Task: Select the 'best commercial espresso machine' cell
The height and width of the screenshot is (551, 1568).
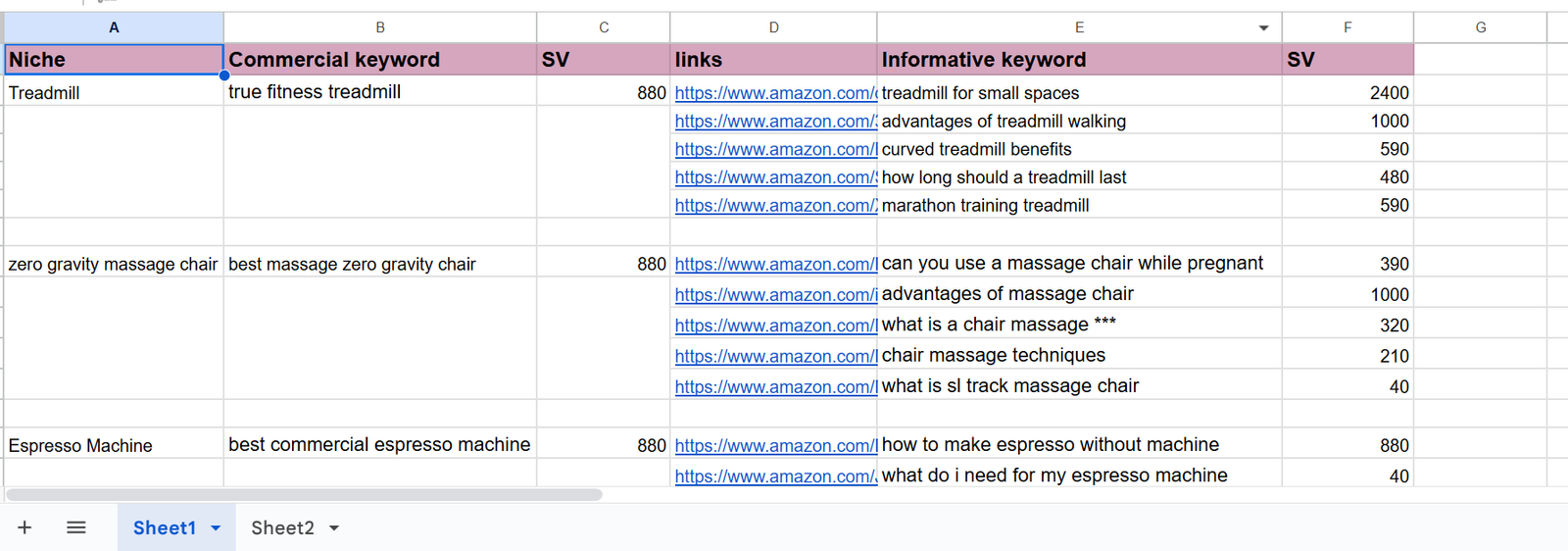Action: click(x=379, y=445)
